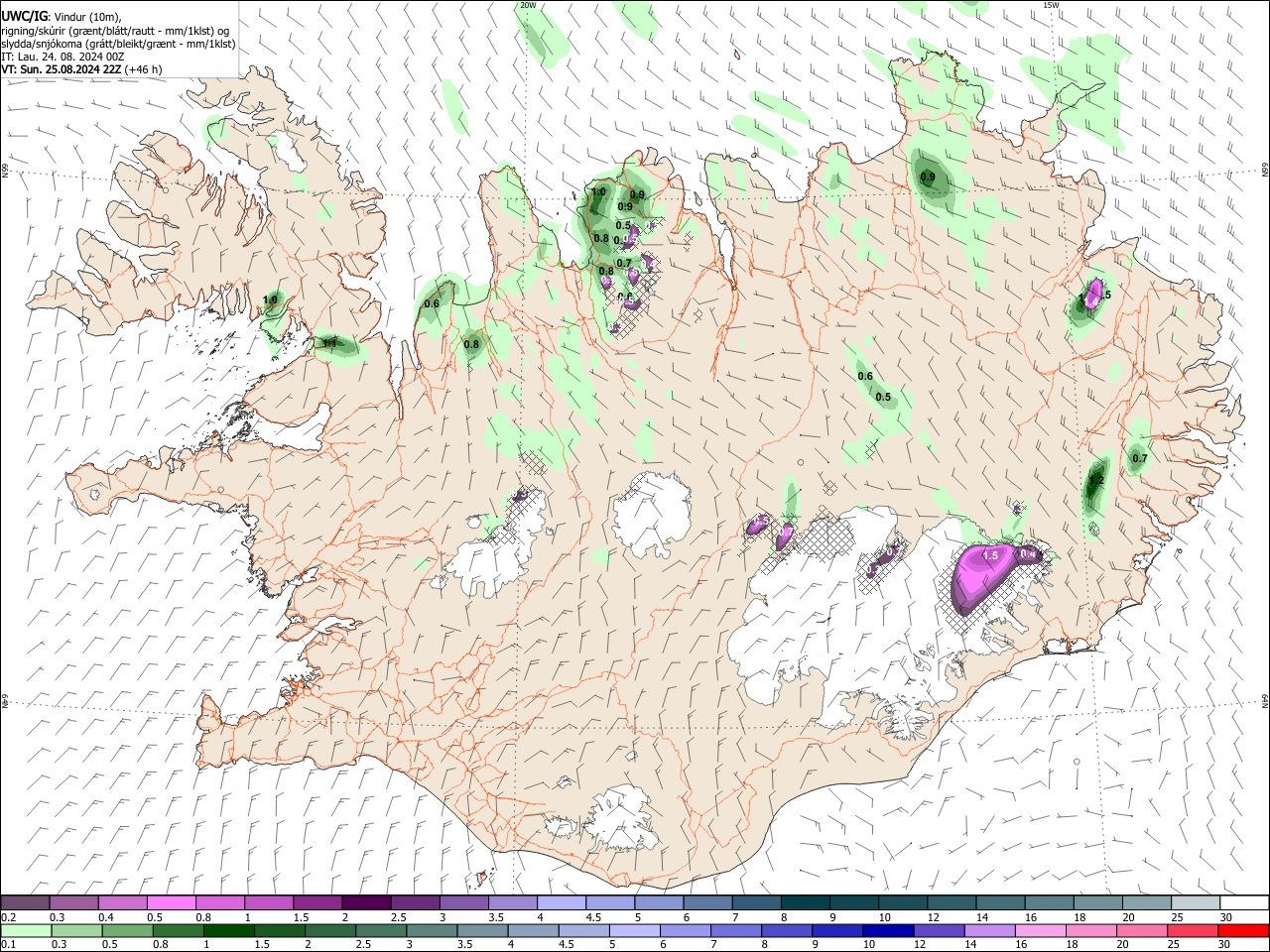The image size is (1270, 952).
Task: Click the Hofsjökull glacier white area in central Iceland
Action: (652, 516)
